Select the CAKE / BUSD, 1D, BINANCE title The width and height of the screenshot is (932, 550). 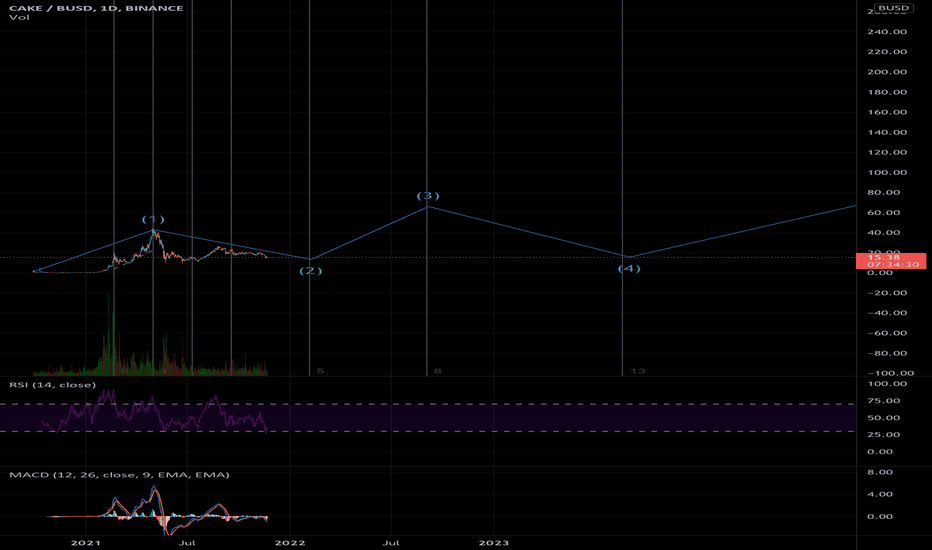(x=96, y=8)
